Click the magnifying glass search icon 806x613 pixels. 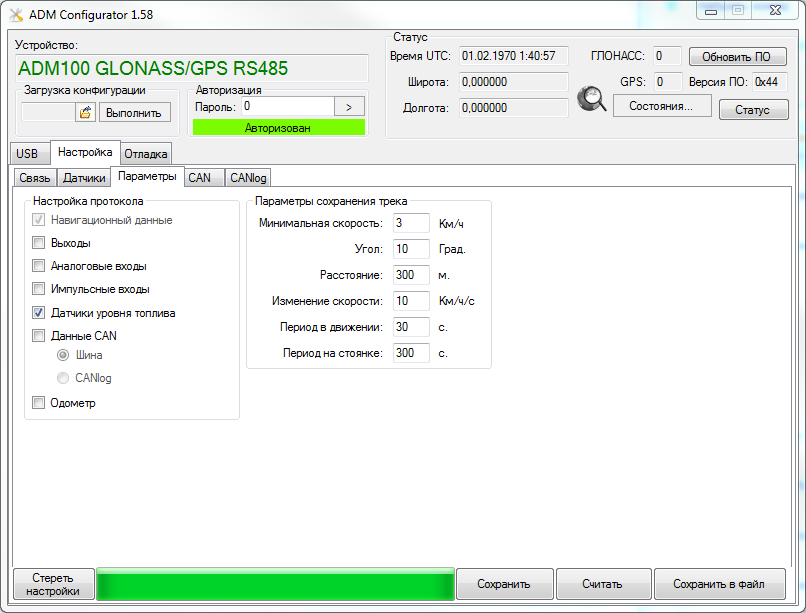[x=591, y=99]
